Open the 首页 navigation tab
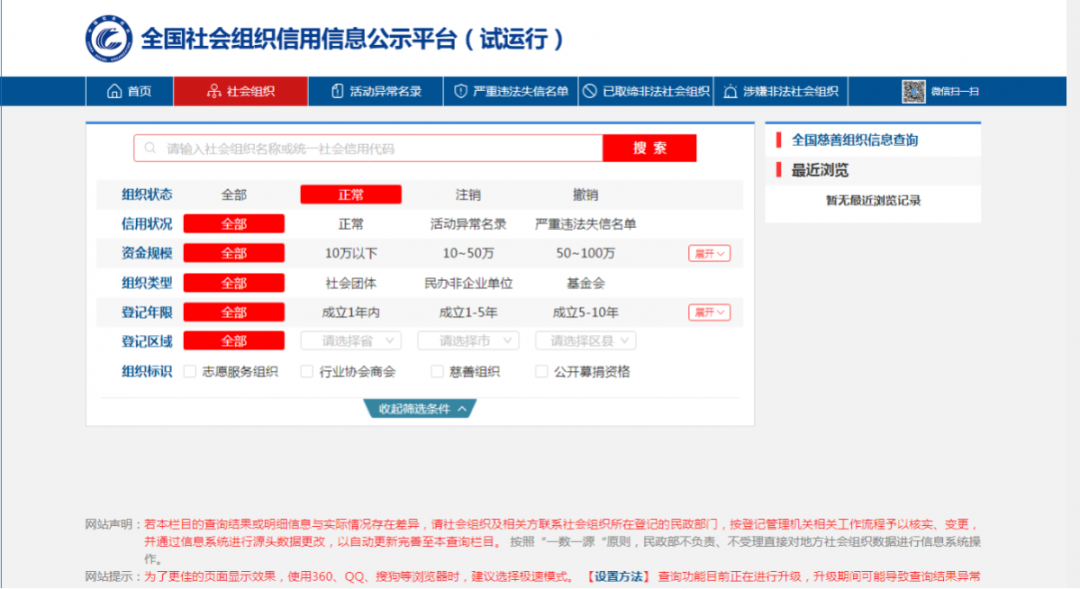The image size is (1080, 589). tap(129, 92)
